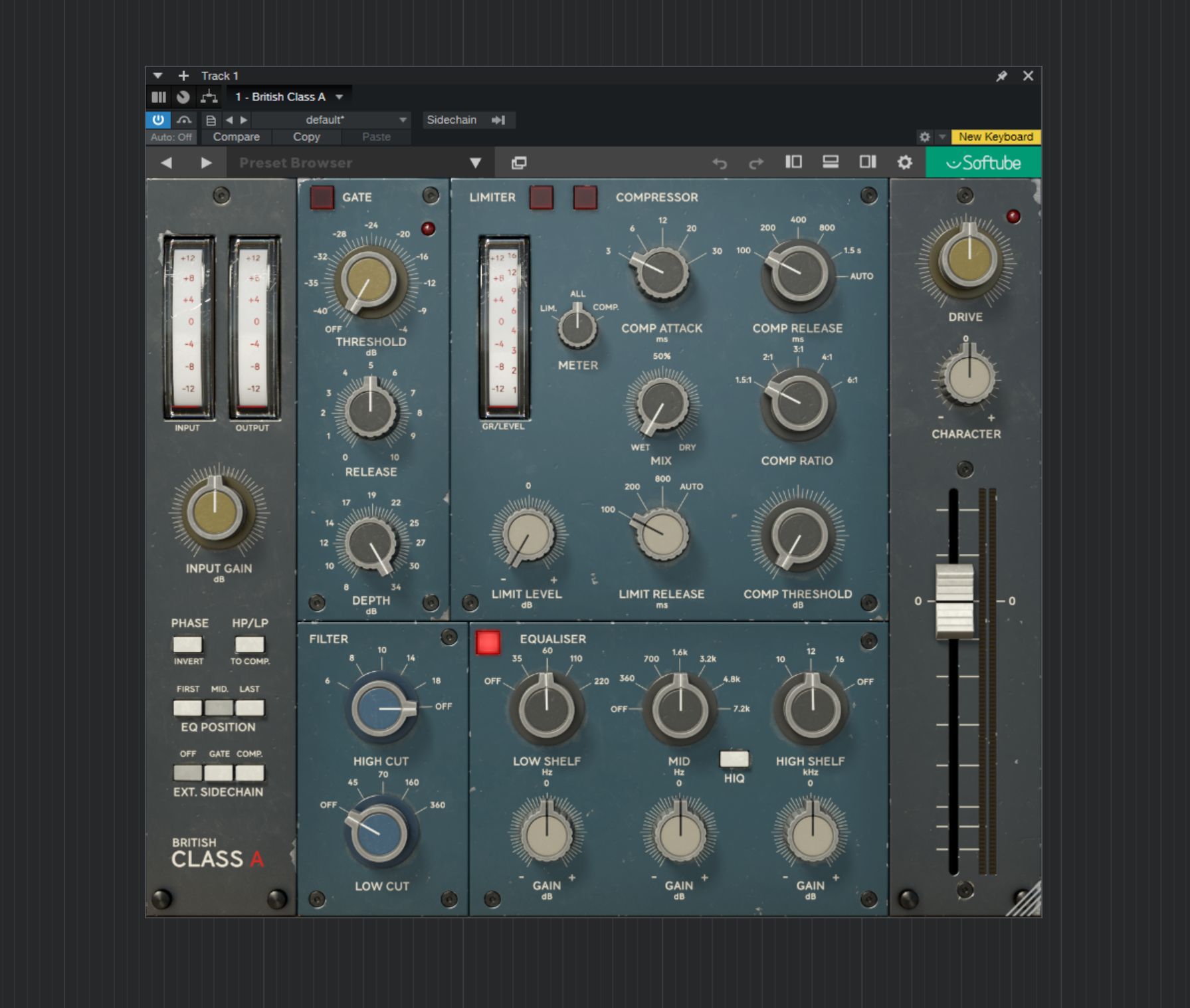The width and height of the screenshot is (1190, 1008).
Task: Click the COMP RELEASE knob
Action: (x=798, y=274)
